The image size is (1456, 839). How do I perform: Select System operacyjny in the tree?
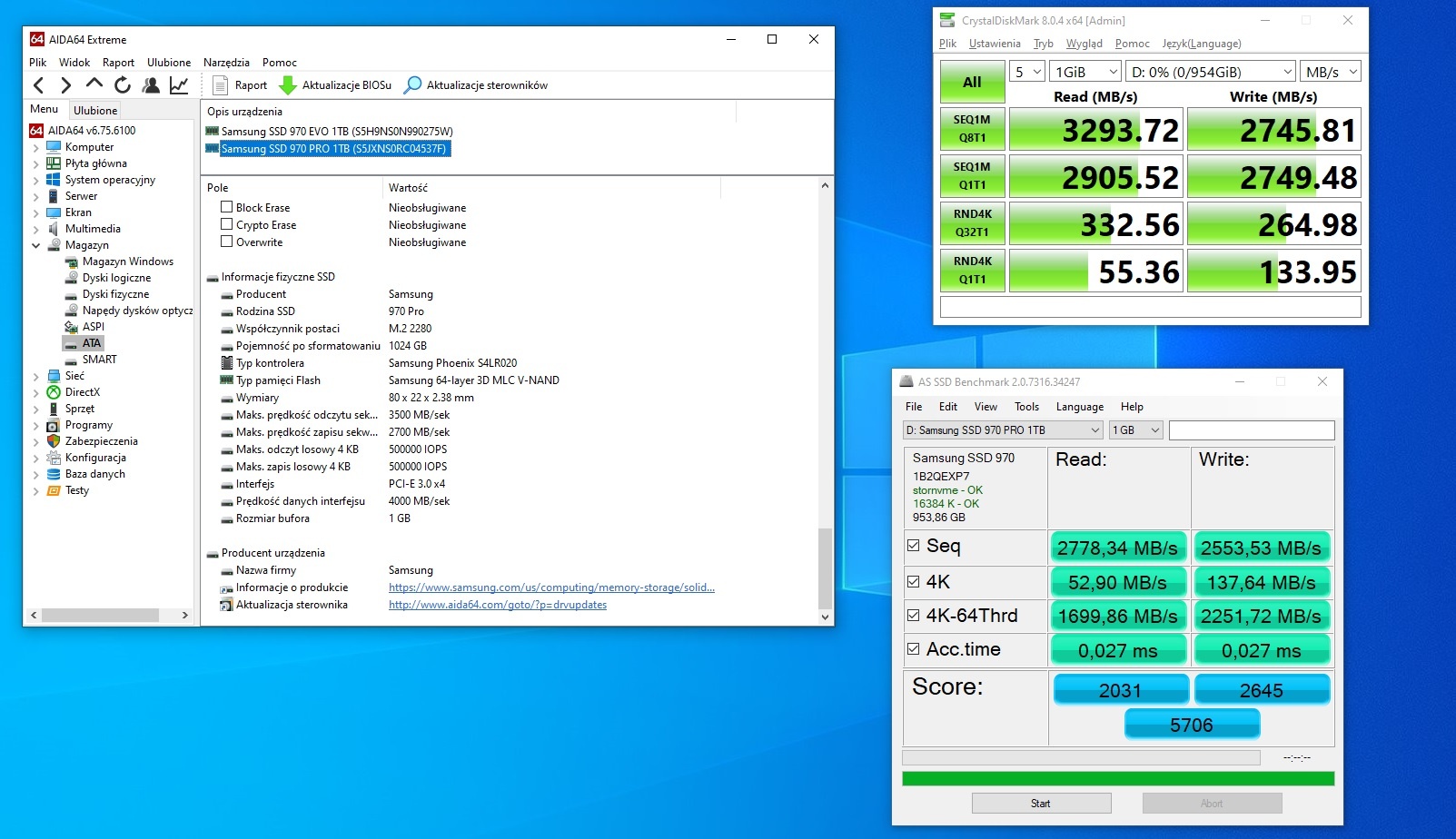pyautogui.click(x=110, y=180)
